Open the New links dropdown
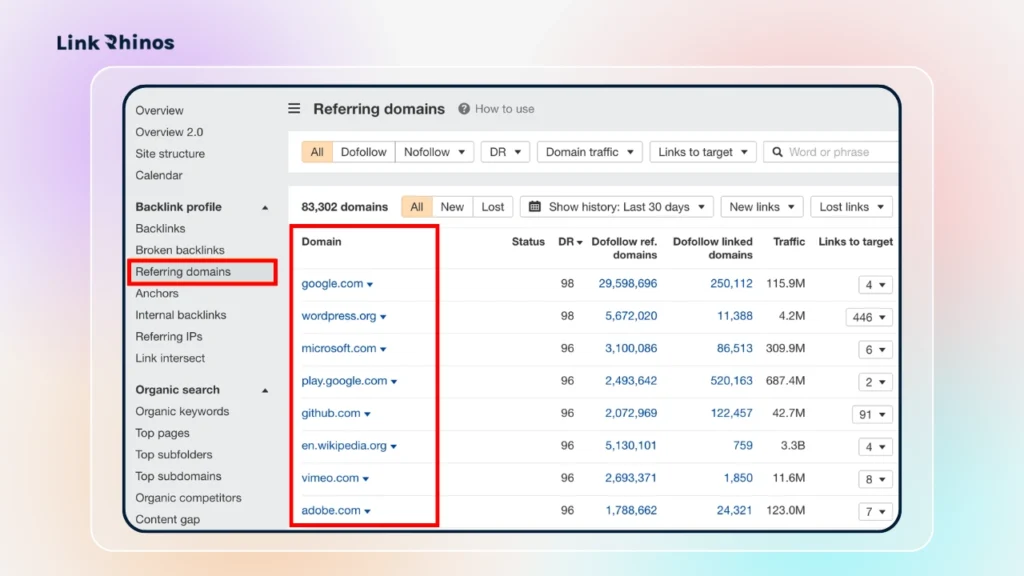The image size is (1024, 576). point(761,207)
